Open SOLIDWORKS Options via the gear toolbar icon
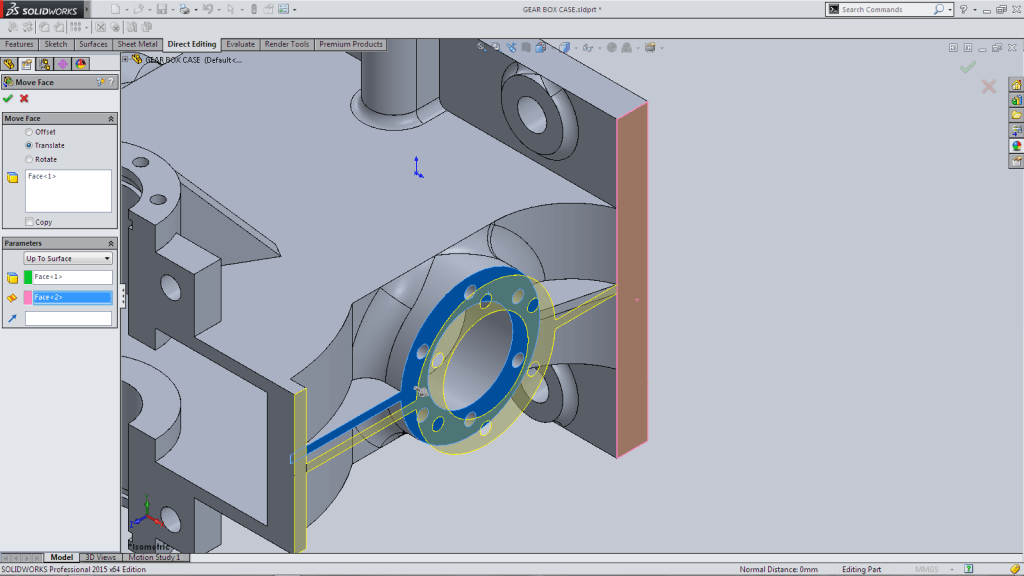Viewport: 1024px width, 576px height. 283,8
